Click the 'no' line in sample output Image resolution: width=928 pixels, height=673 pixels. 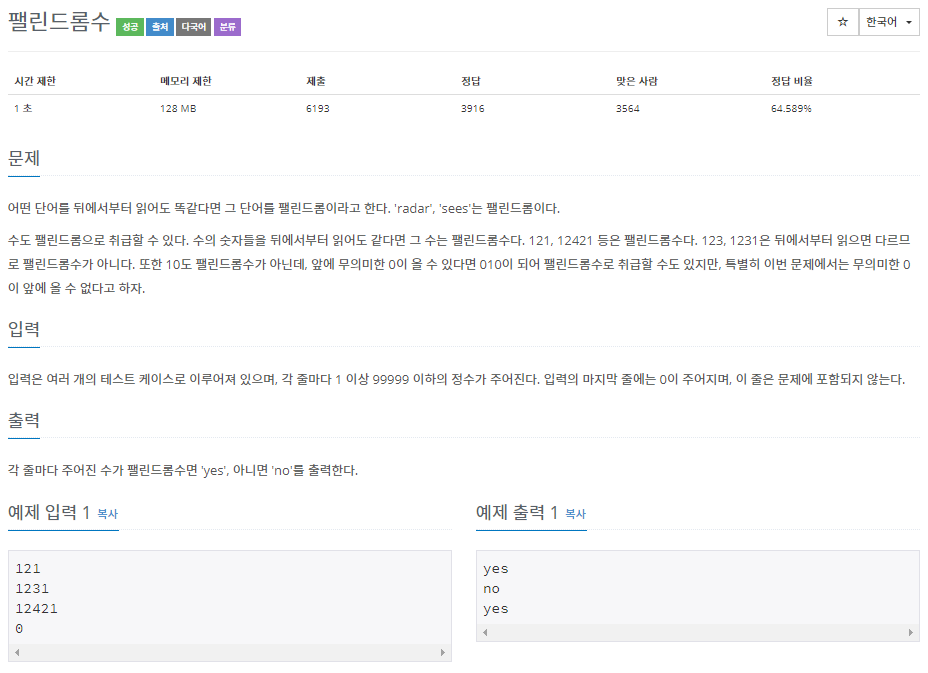pos(491,589)
